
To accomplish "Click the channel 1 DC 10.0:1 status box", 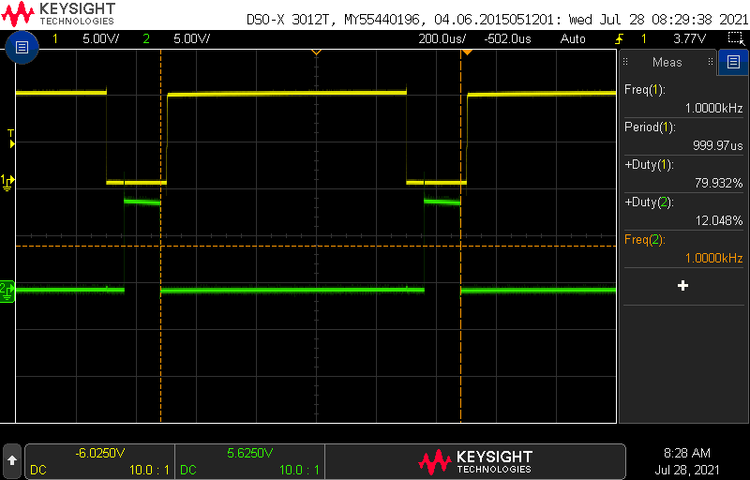I will [99, 461].
